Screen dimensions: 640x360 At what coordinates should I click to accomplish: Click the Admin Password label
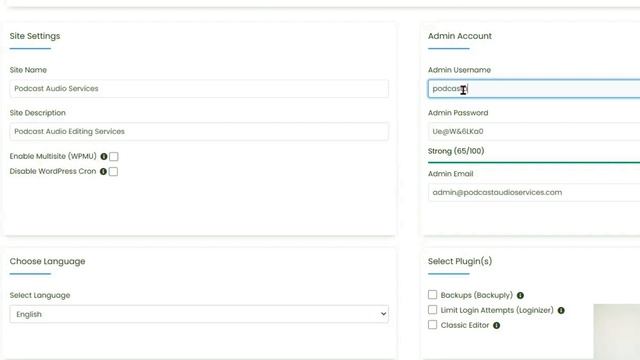(x=458, y=113)
